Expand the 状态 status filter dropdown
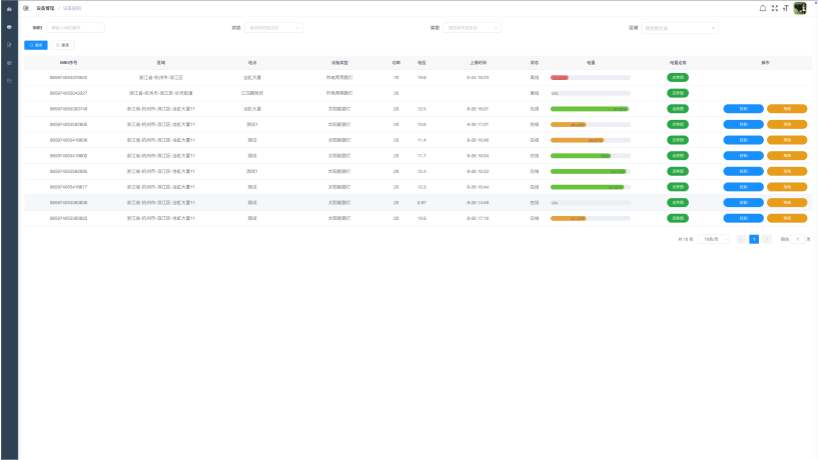Viewport: 818px width, 460px height. tap(274, 28)
